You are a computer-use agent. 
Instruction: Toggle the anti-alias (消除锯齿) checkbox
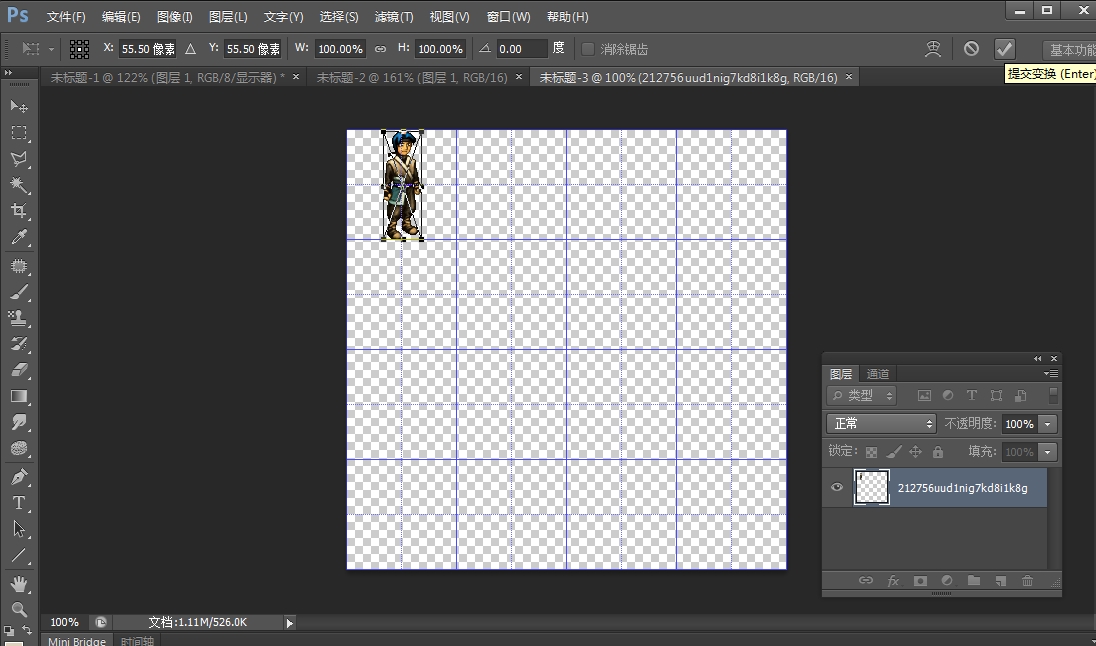pos(588,49)
